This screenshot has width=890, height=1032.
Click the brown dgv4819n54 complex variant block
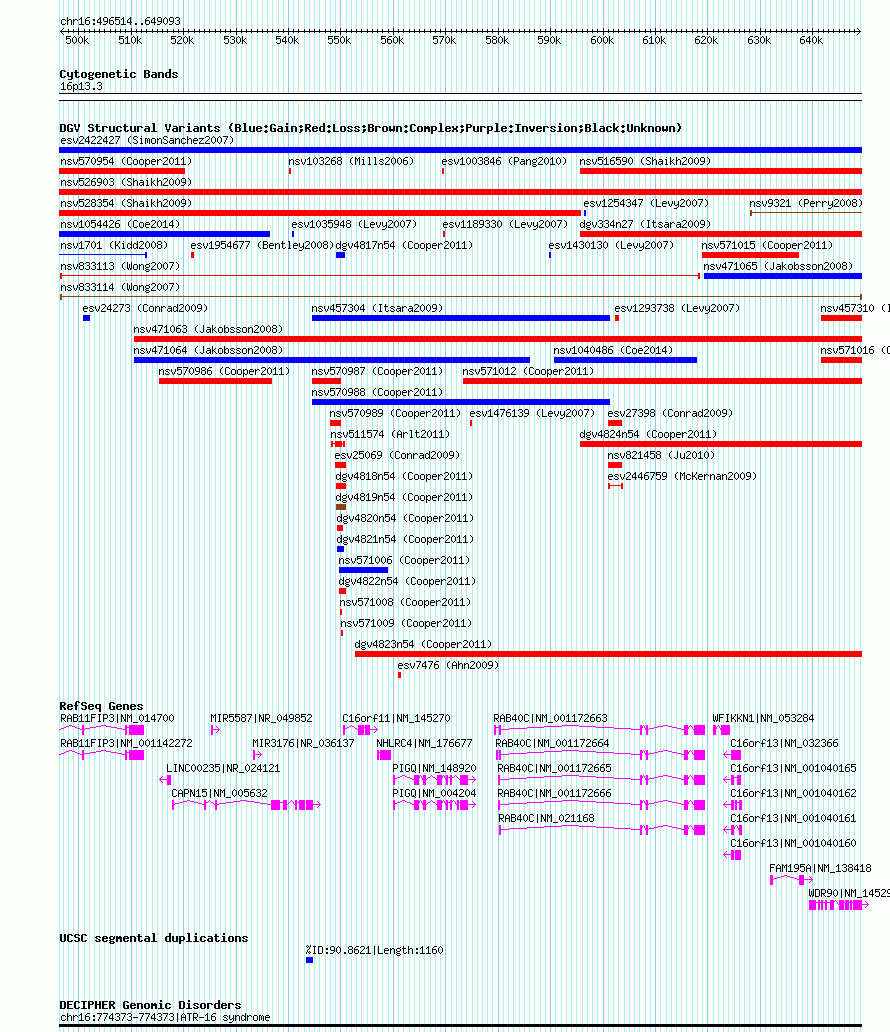(340, 507)
